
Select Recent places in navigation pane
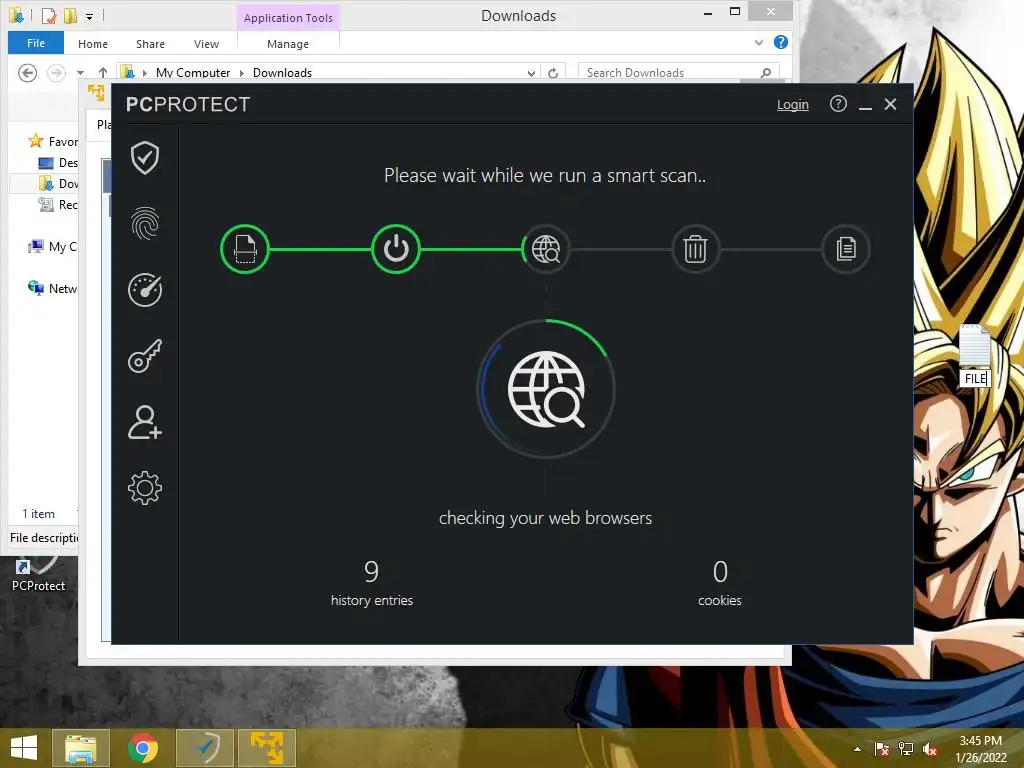tap(57, 204)
